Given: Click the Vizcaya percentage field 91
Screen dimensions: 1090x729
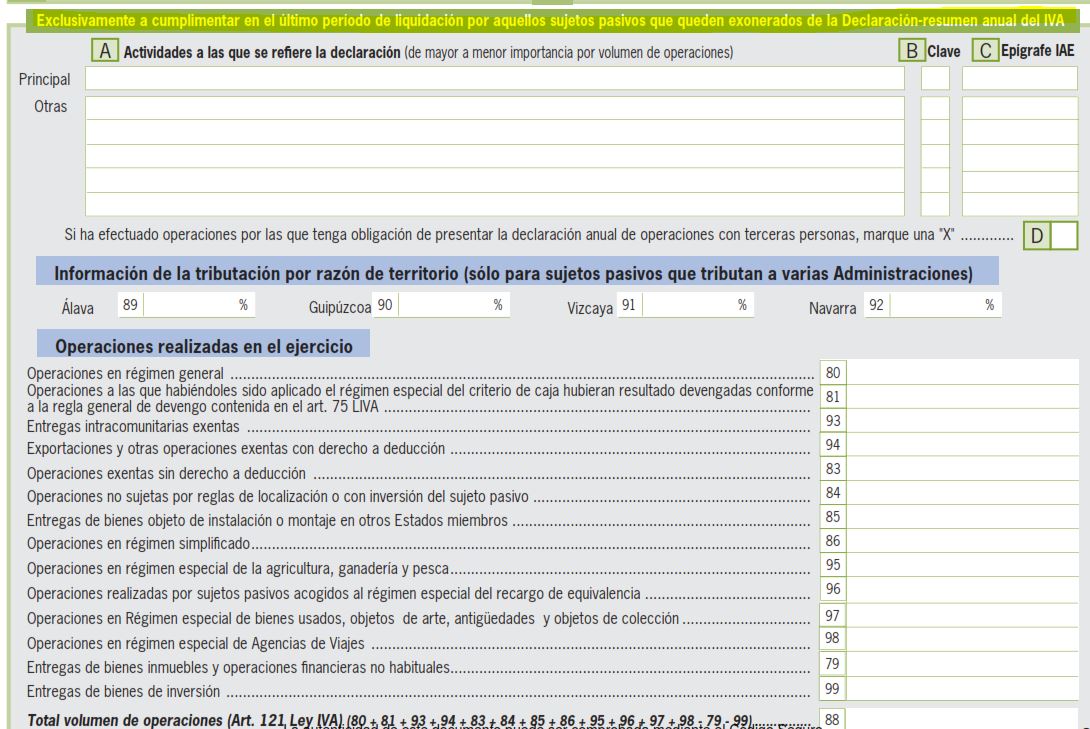Looking at the screenshot, I should coord(697,304).
